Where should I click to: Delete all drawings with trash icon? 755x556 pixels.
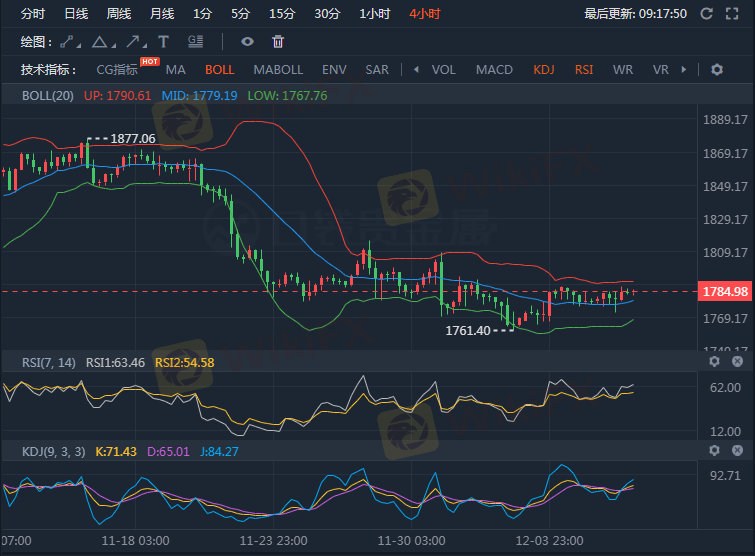pyautogui.click(x=278, y=41)
